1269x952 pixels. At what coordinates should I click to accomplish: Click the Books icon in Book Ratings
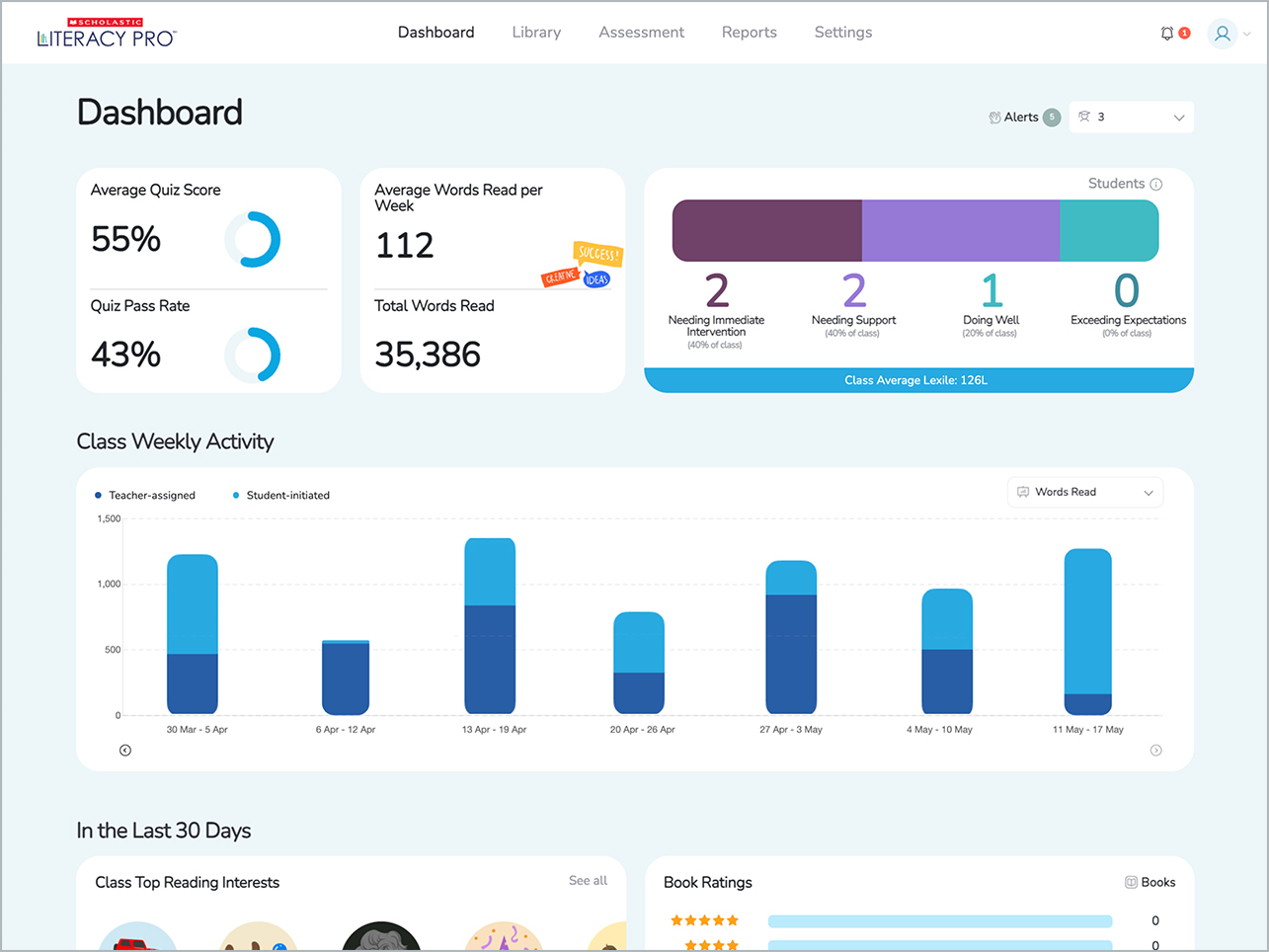click(x=1132, y=882)
